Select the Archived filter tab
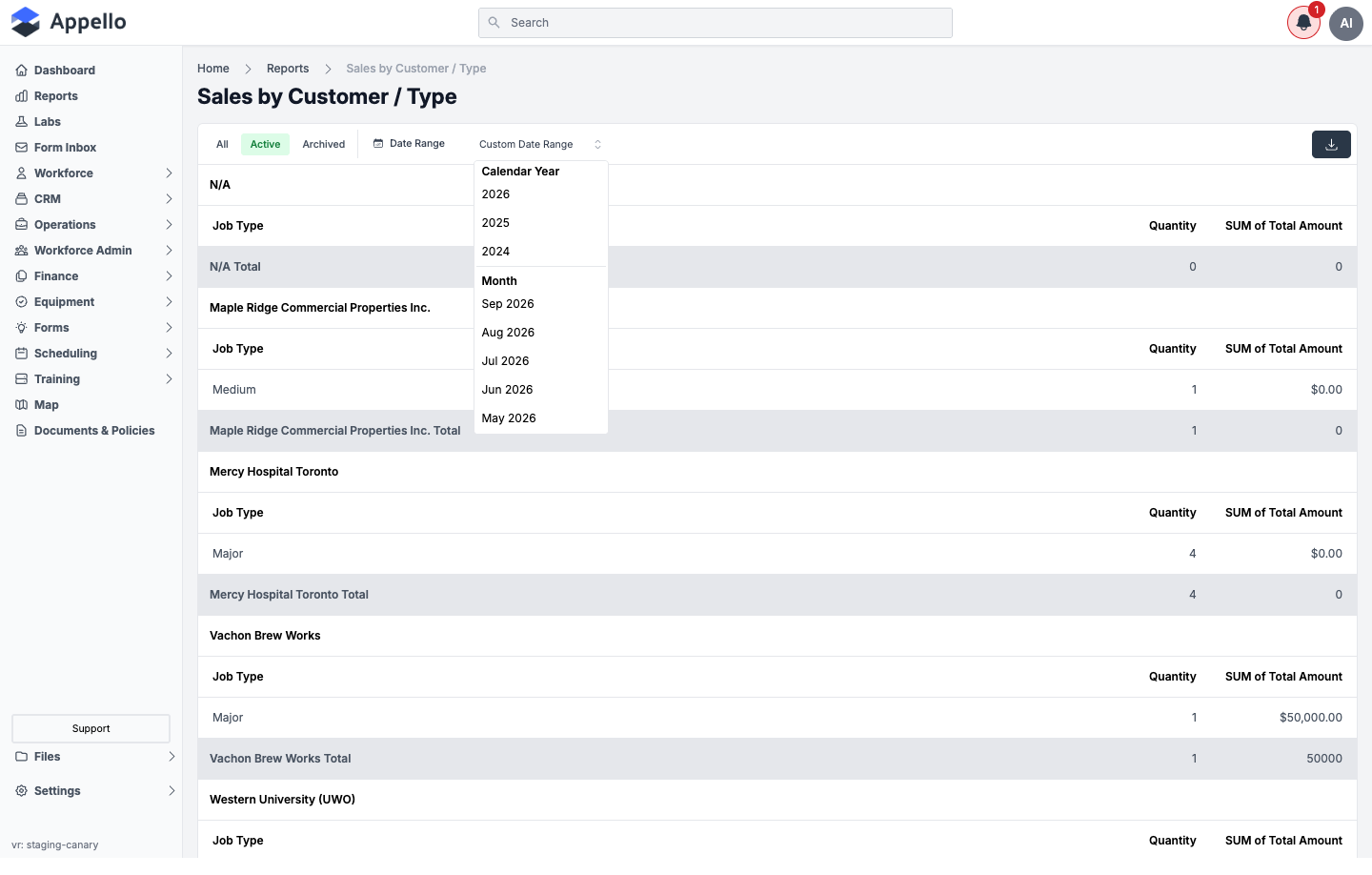Viewport: 1372px width, 875px height. coord(324,145)
